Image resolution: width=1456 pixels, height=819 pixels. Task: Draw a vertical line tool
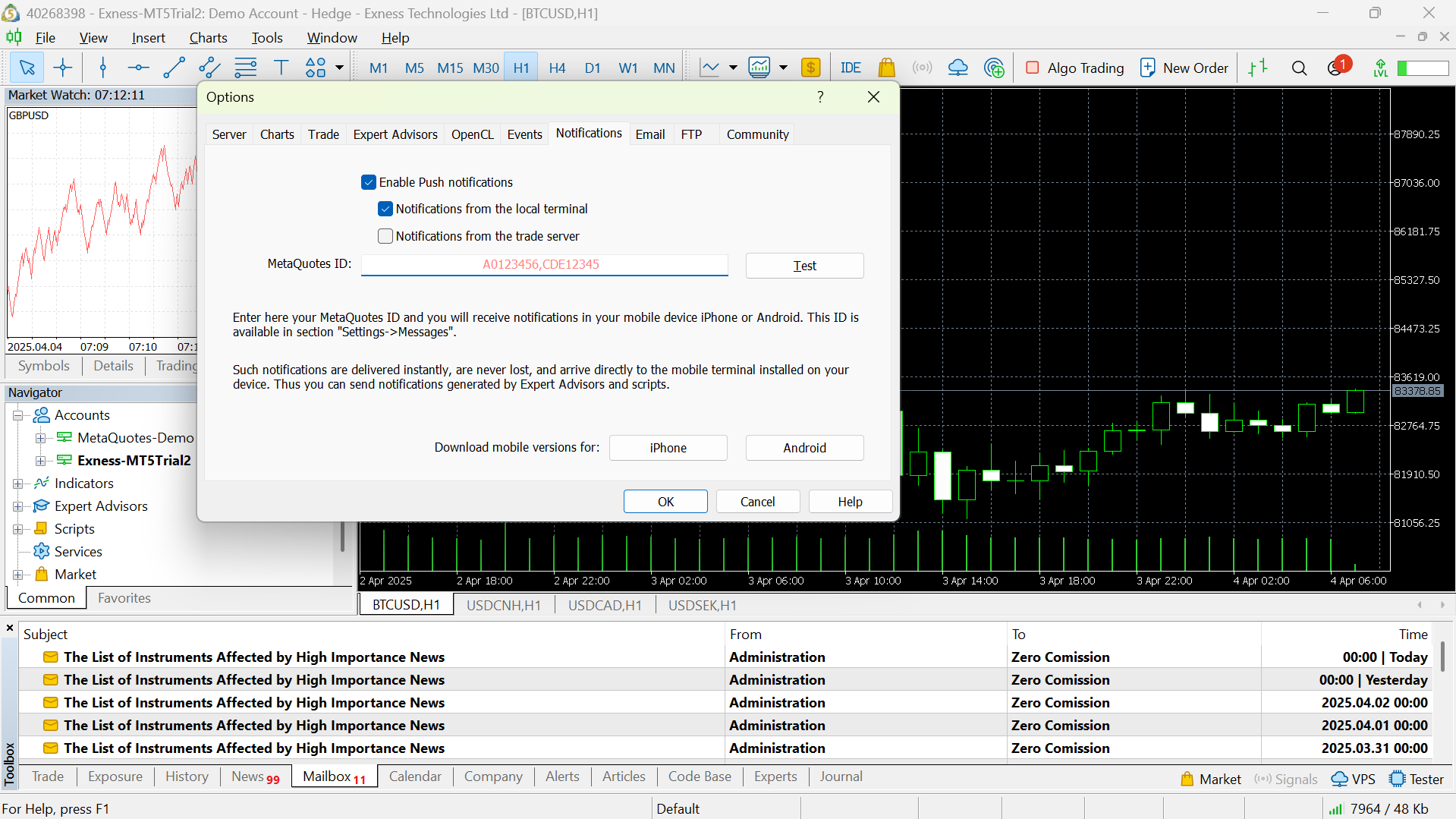pos(103,68)
